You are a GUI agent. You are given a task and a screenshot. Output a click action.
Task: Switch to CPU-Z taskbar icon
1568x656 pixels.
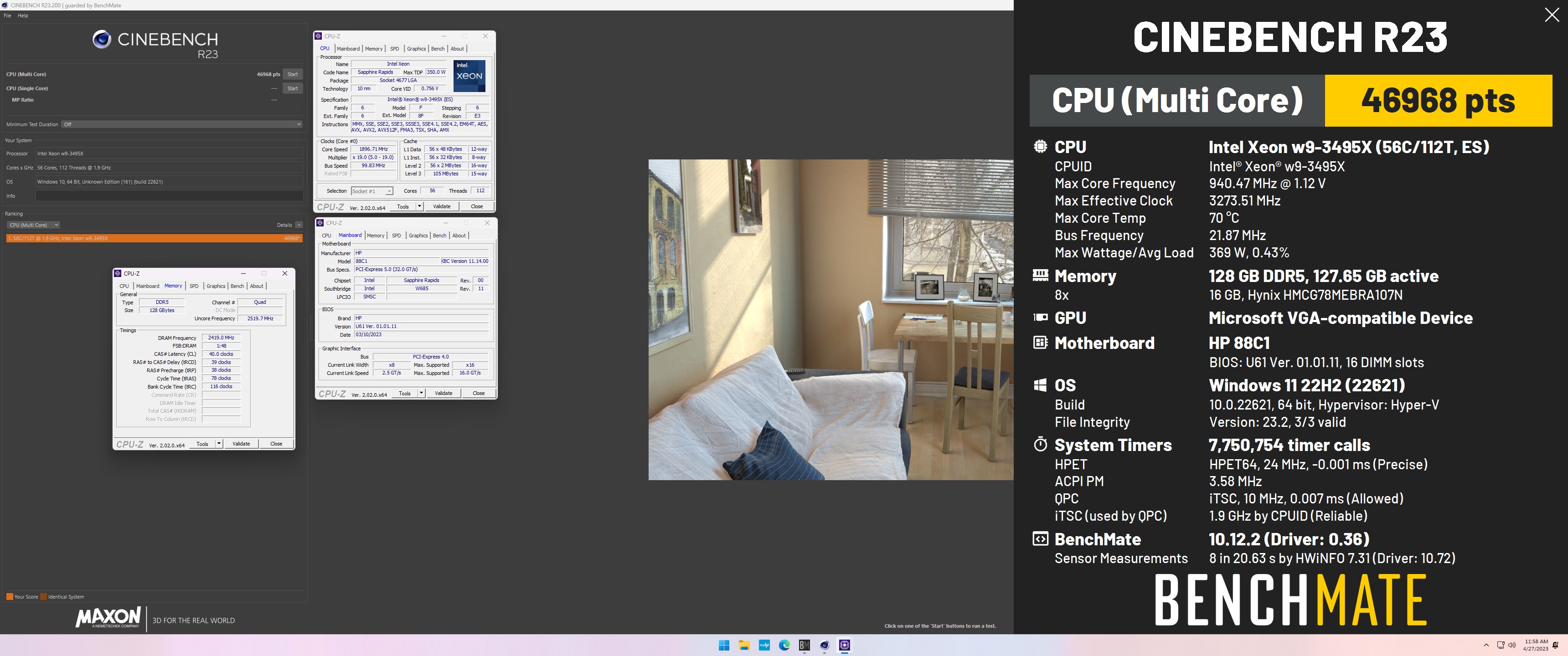click(844, 645)
